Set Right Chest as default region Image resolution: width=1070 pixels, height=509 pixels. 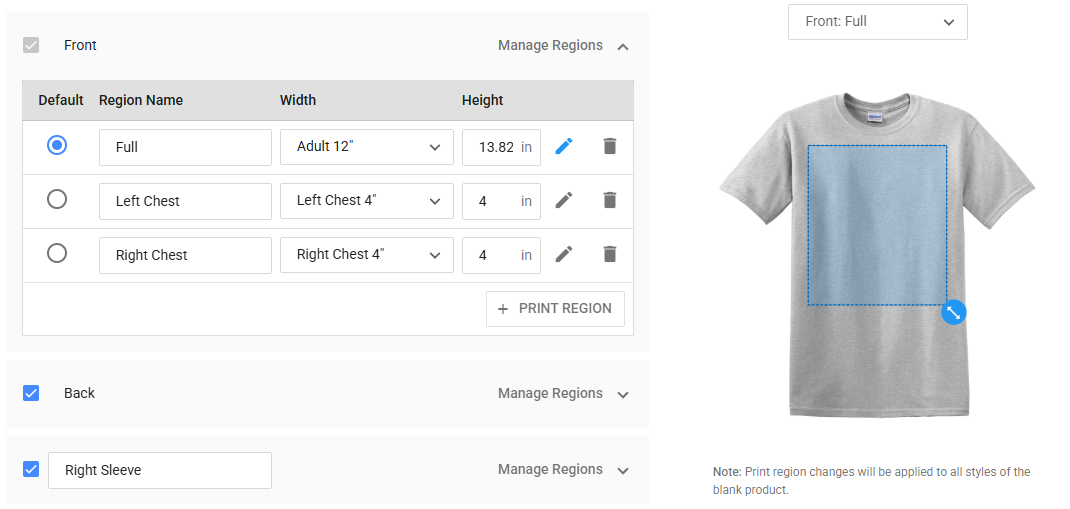[x=57, y=254]
